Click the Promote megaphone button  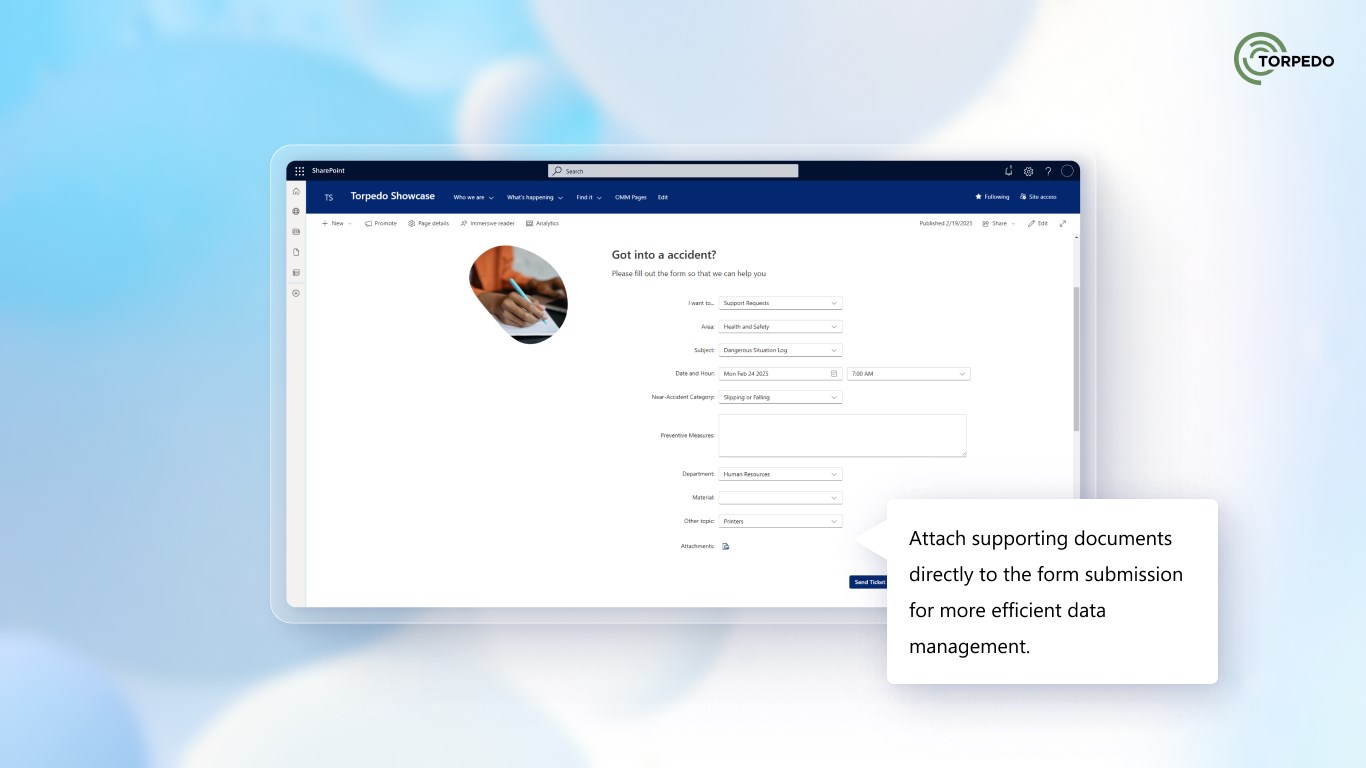point(380,223)
